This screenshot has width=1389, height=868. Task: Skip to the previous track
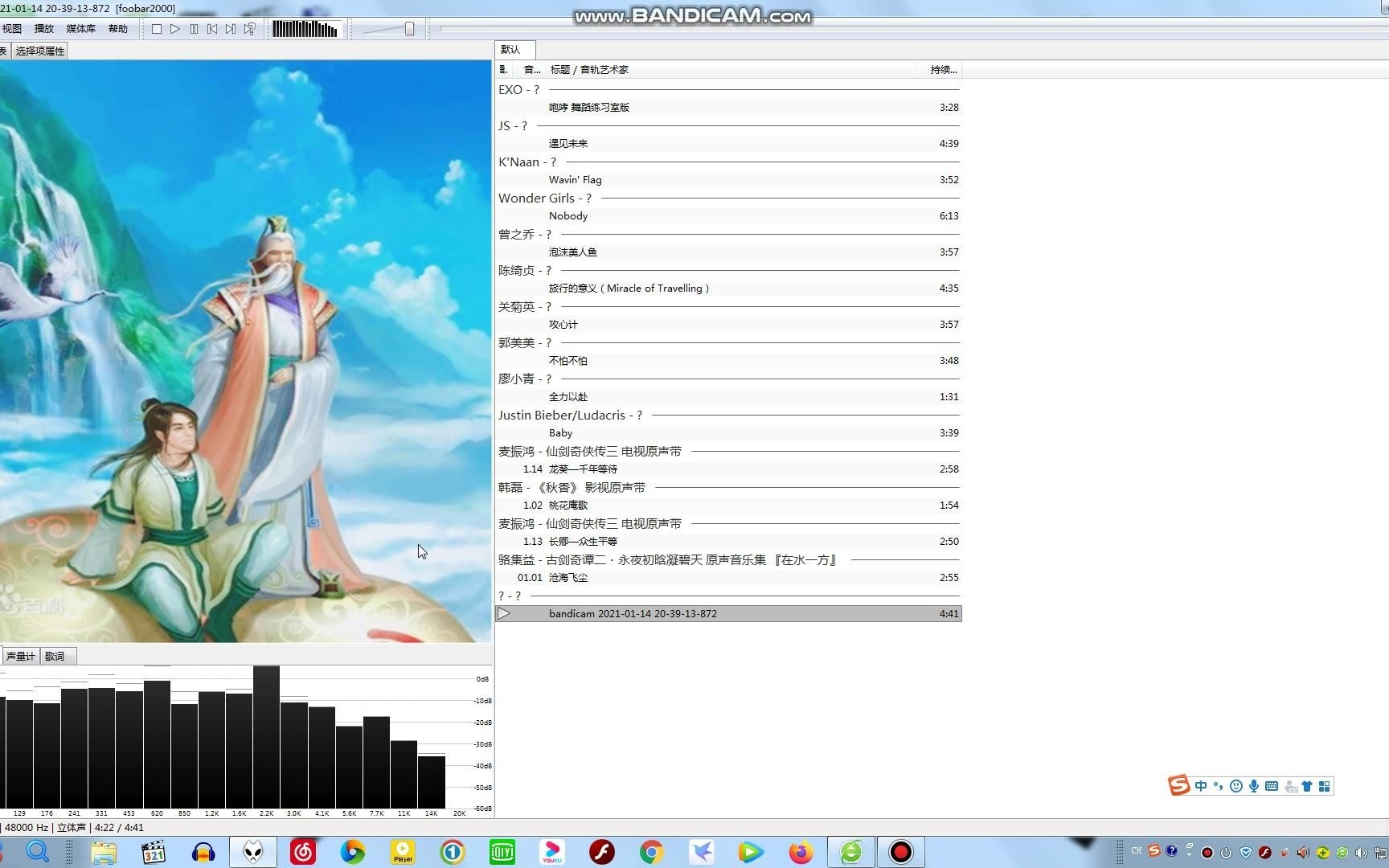coord(212,29)
